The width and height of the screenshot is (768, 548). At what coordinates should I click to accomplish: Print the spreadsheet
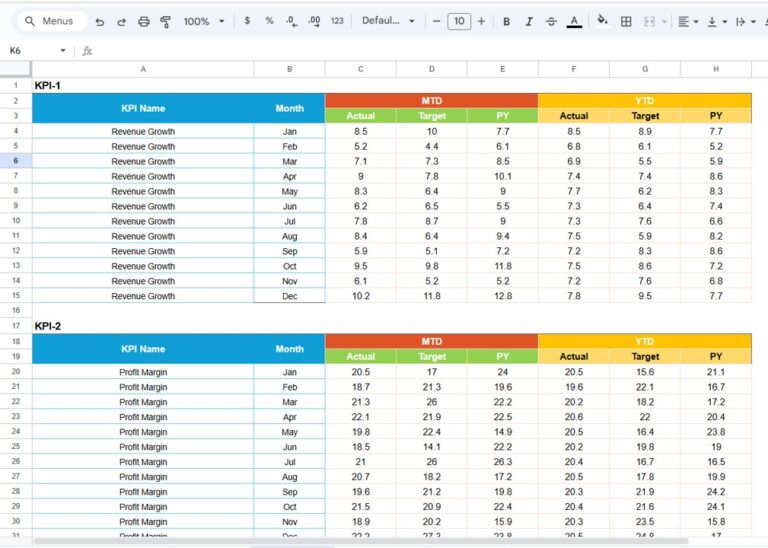tap(144, 22)
